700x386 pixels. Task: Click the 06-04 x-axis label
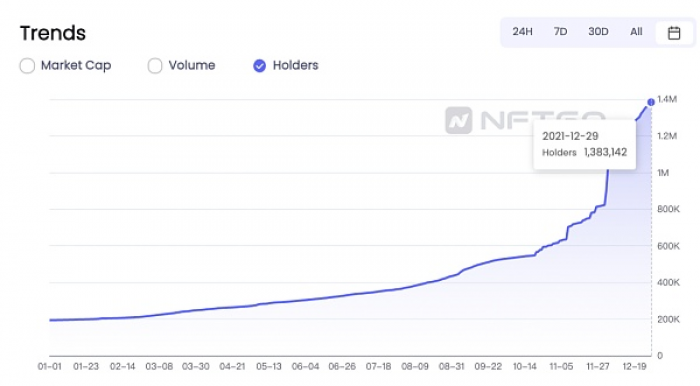click(x=305, y=366)
